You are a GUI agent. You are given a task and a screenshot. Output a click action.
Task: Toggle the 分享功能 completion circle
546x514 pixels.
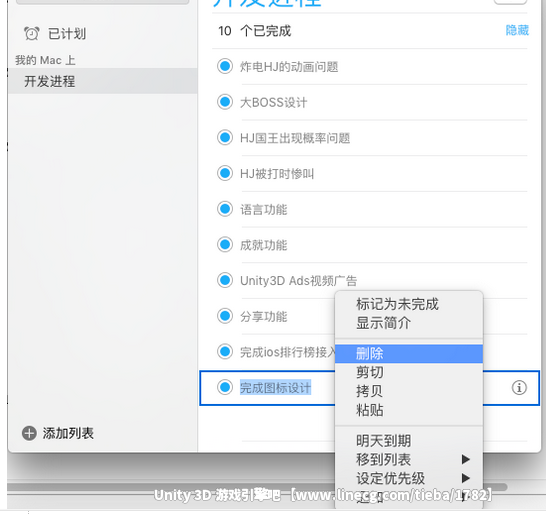coord(225,316)
